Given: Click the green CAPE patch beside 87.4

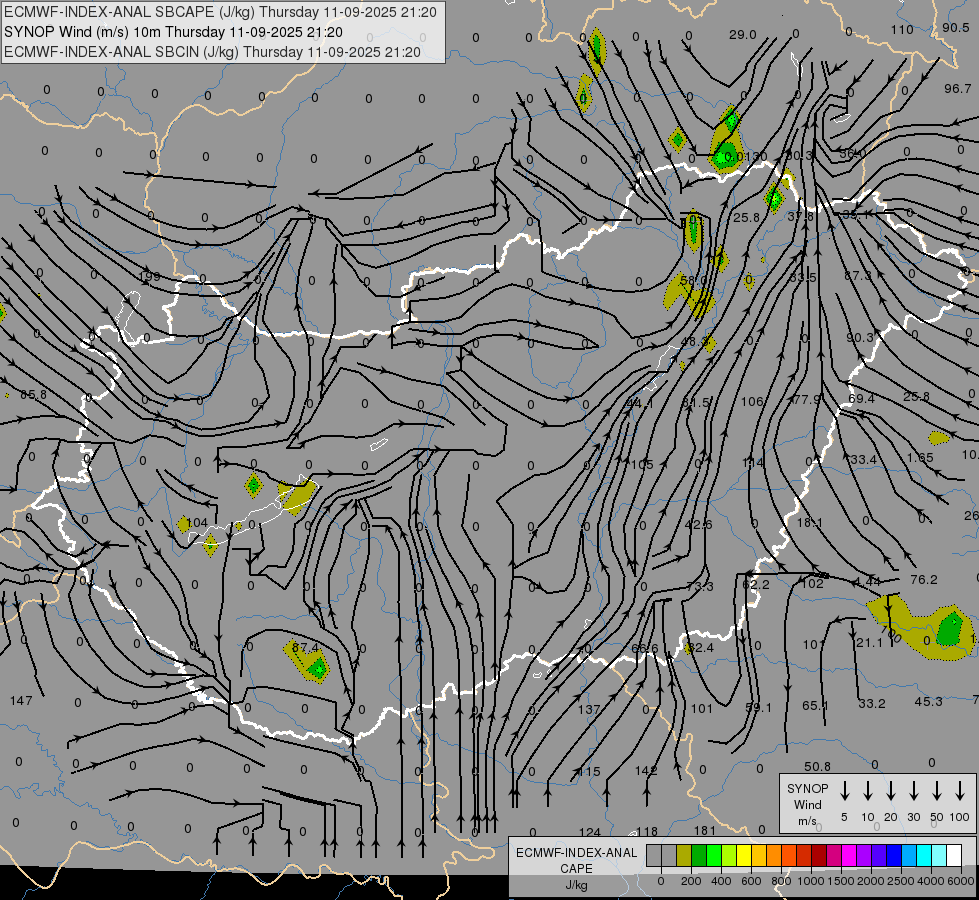Looking at the screenshot, I should pyautogui.click(x=317, y=669).
